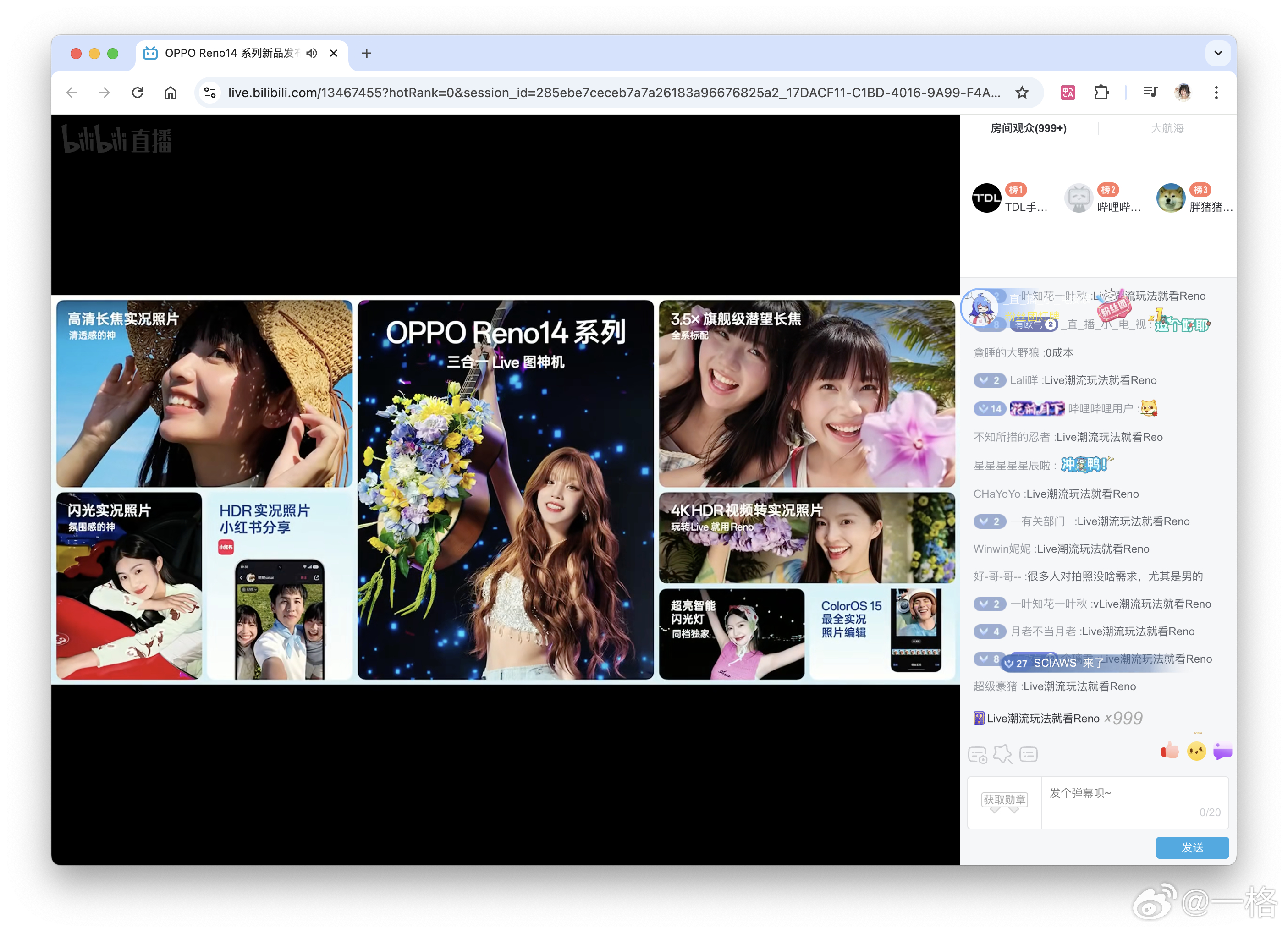Open TDL手 rank 1 viewer avatar
Viewport: 1288px width, 933px height.
pyautogui.click(x=987, y=198)
